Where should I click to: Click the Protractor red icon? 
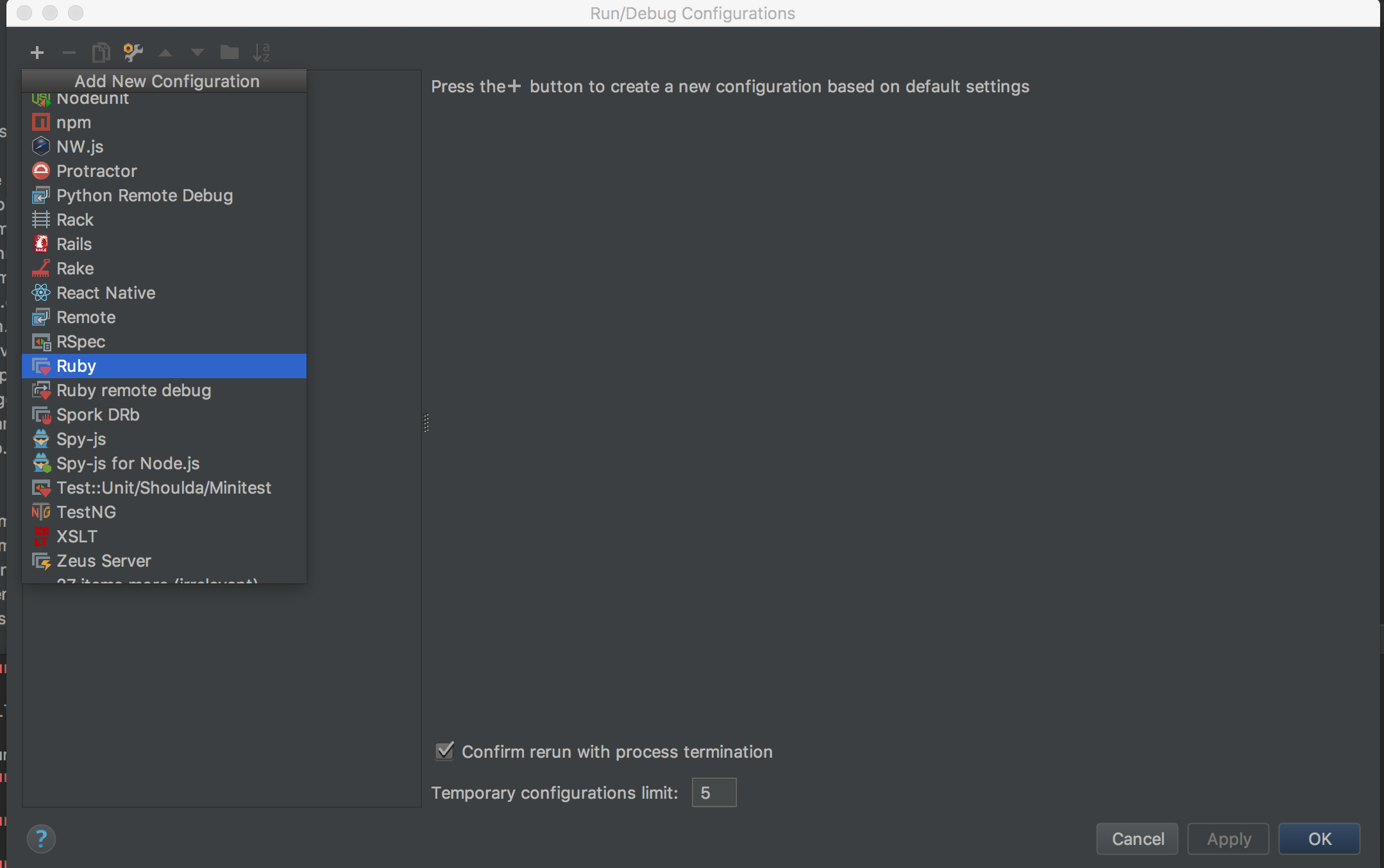41,171
